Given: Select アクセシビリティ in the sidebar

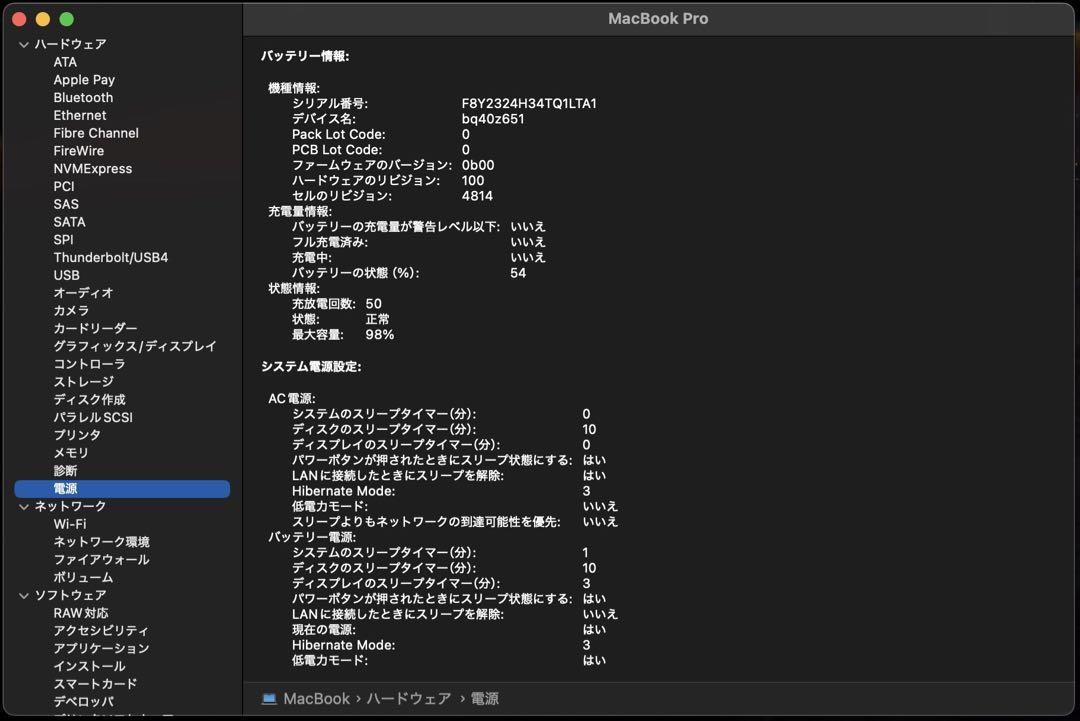Looking at the screenshot, I should coord(101,631).
